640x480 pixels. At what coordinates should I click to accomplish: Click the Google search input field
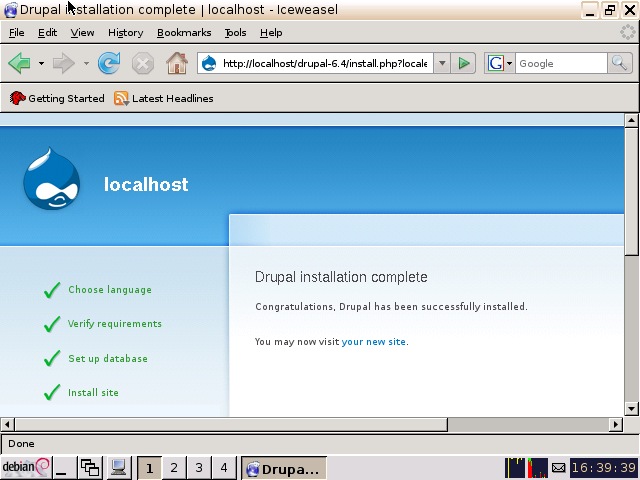tap(561, 63)
